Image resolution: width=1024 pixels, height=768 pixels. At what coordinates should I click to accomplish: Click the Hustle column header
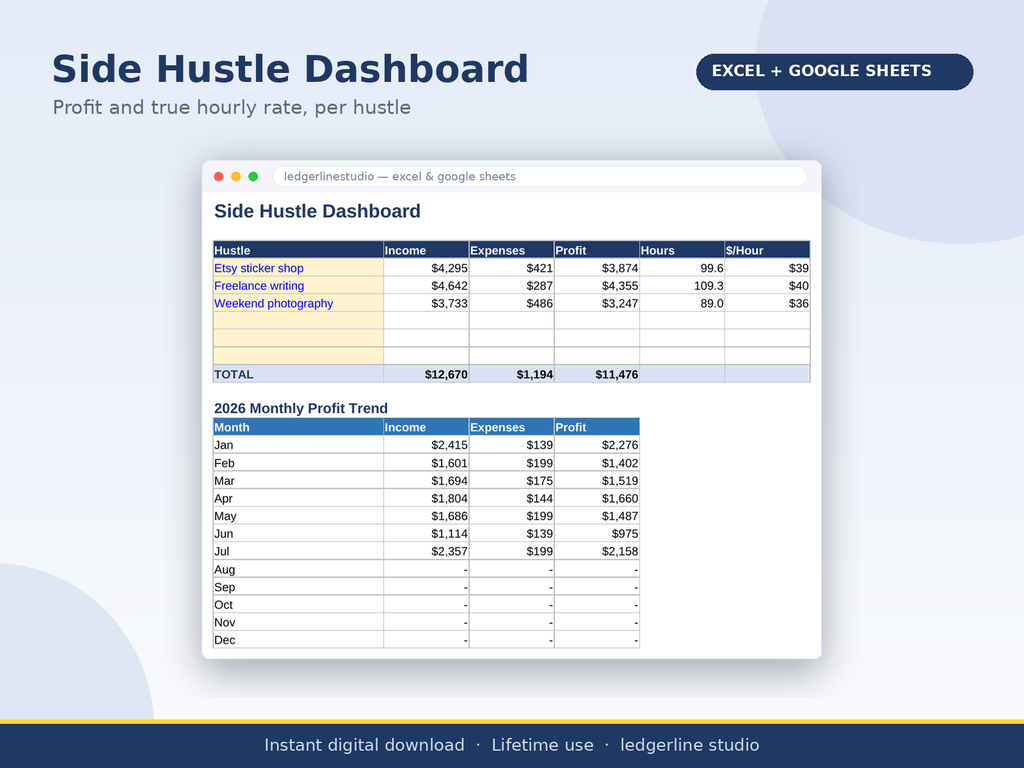(x=298, y=250)
